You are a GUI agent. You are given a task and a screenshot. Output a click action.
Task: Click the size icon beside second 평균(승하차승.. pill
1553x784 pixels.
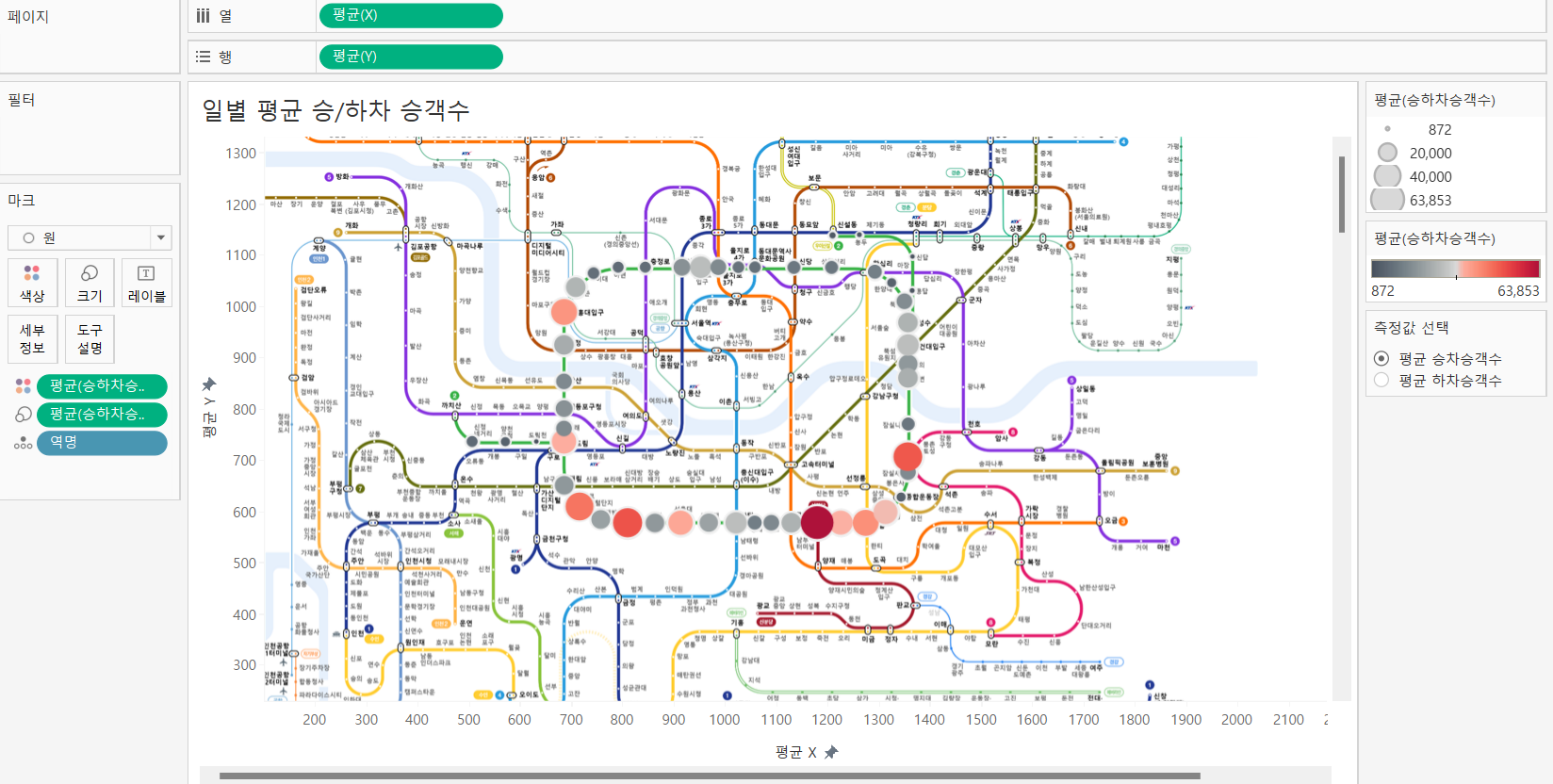click(x=24, y=415)
